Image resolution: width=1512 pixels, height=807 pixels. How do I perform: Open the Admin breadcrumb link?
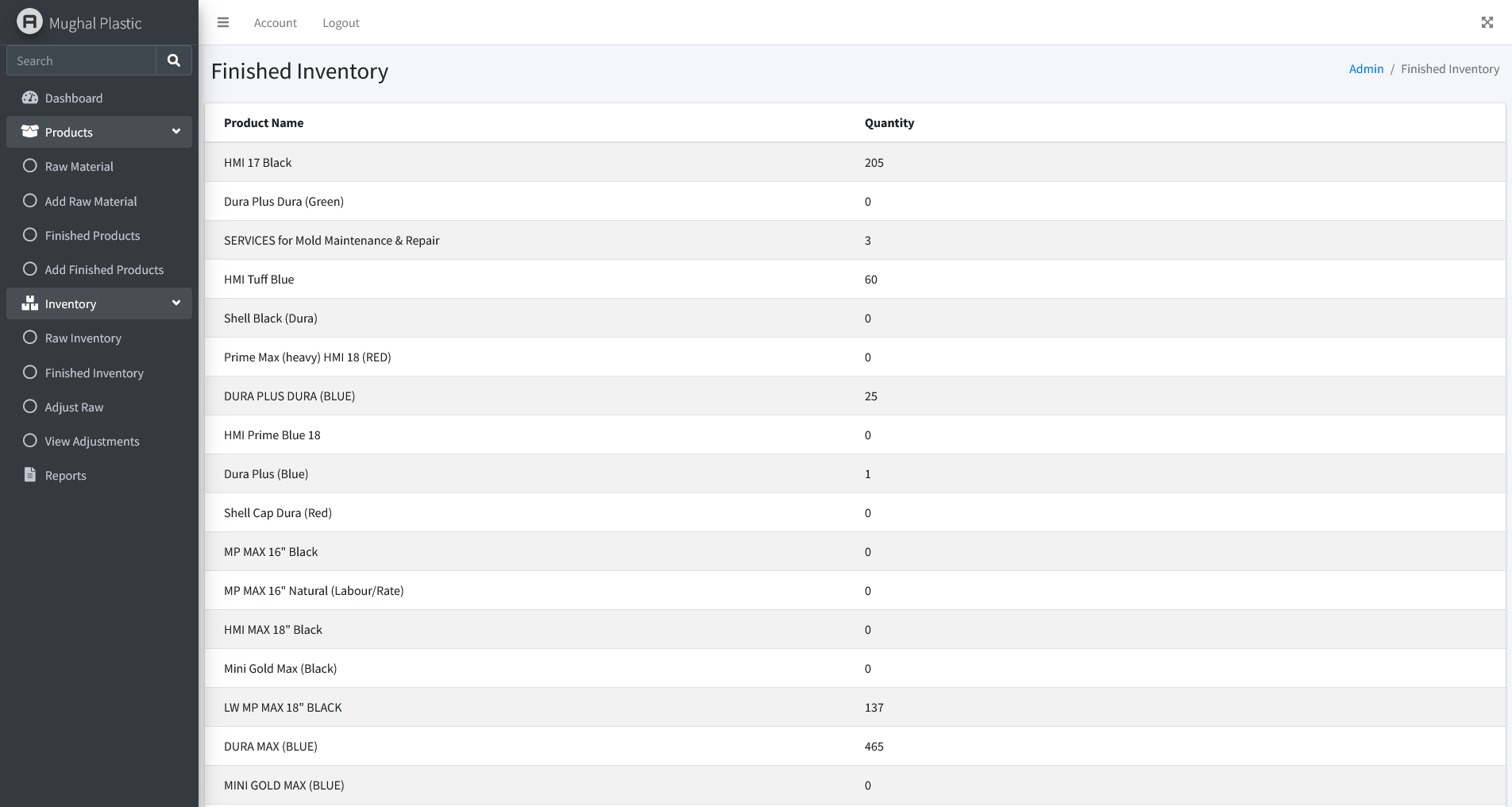pos(1366,68)
